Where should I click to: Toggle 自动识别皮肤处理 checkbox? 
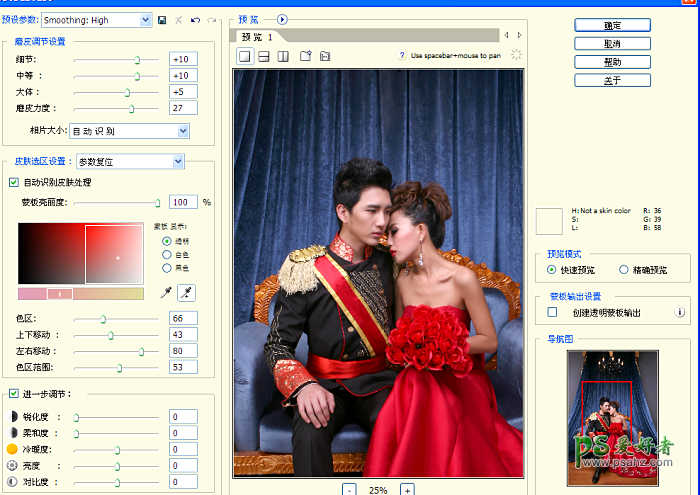(x=13, y=182)
